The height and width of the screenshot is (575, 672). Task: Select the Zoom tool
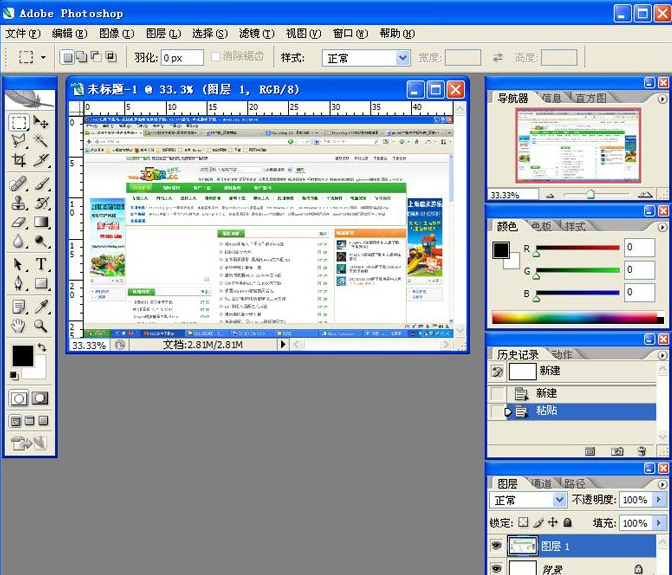point(41,326)
